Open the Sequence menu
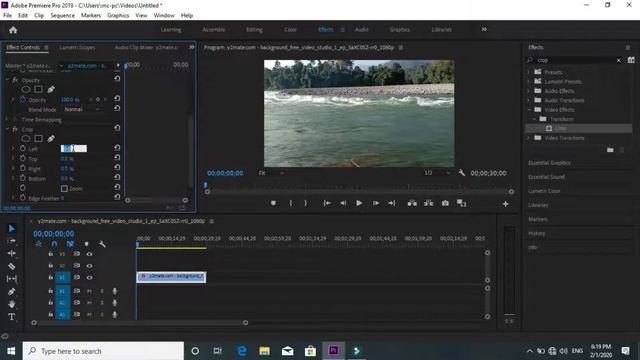 tap(62, 15)
